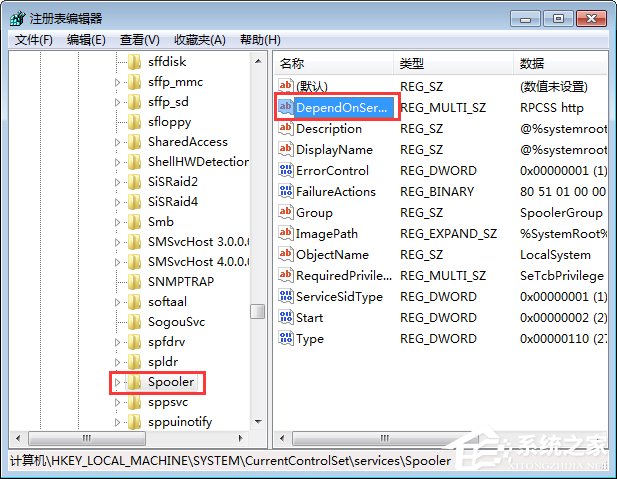Select the Start value name

coord(309,318)
